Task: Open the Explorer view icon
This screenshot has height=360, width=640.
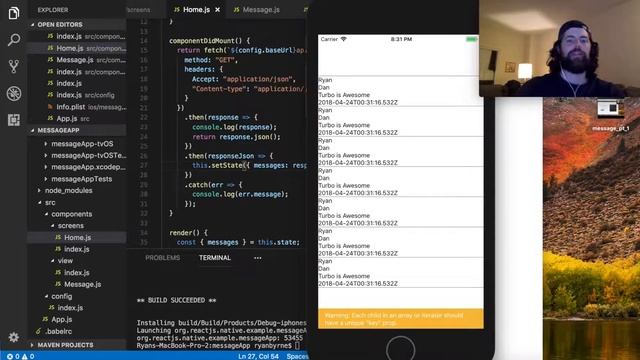Action: [13, 13]
